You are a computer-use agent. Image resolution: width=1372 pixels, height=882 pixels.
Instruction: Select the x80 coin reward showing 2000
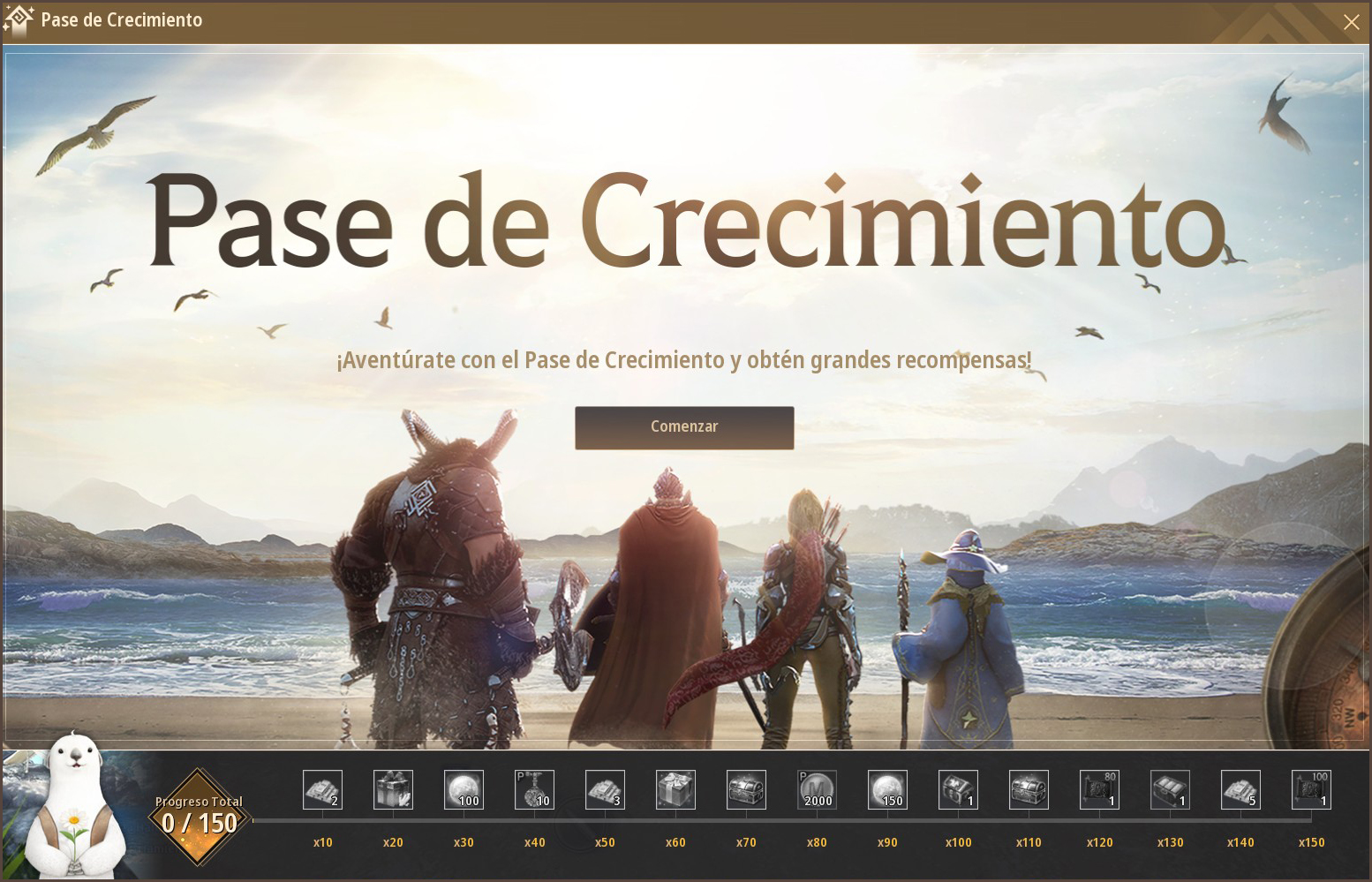coord(817,789)
